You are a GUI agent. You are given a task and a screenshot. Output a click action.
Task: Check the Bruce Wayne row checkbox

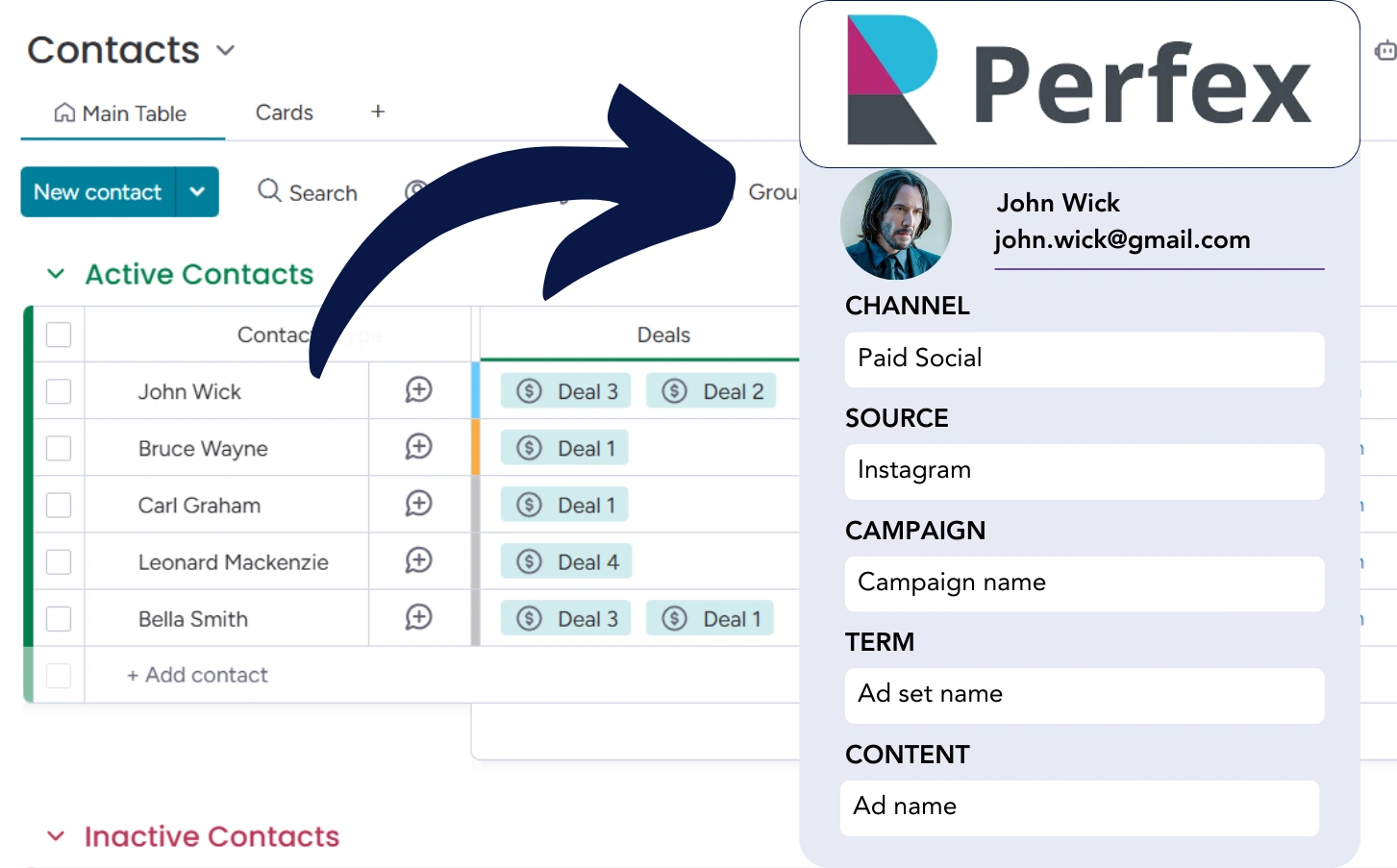[59, 448]
